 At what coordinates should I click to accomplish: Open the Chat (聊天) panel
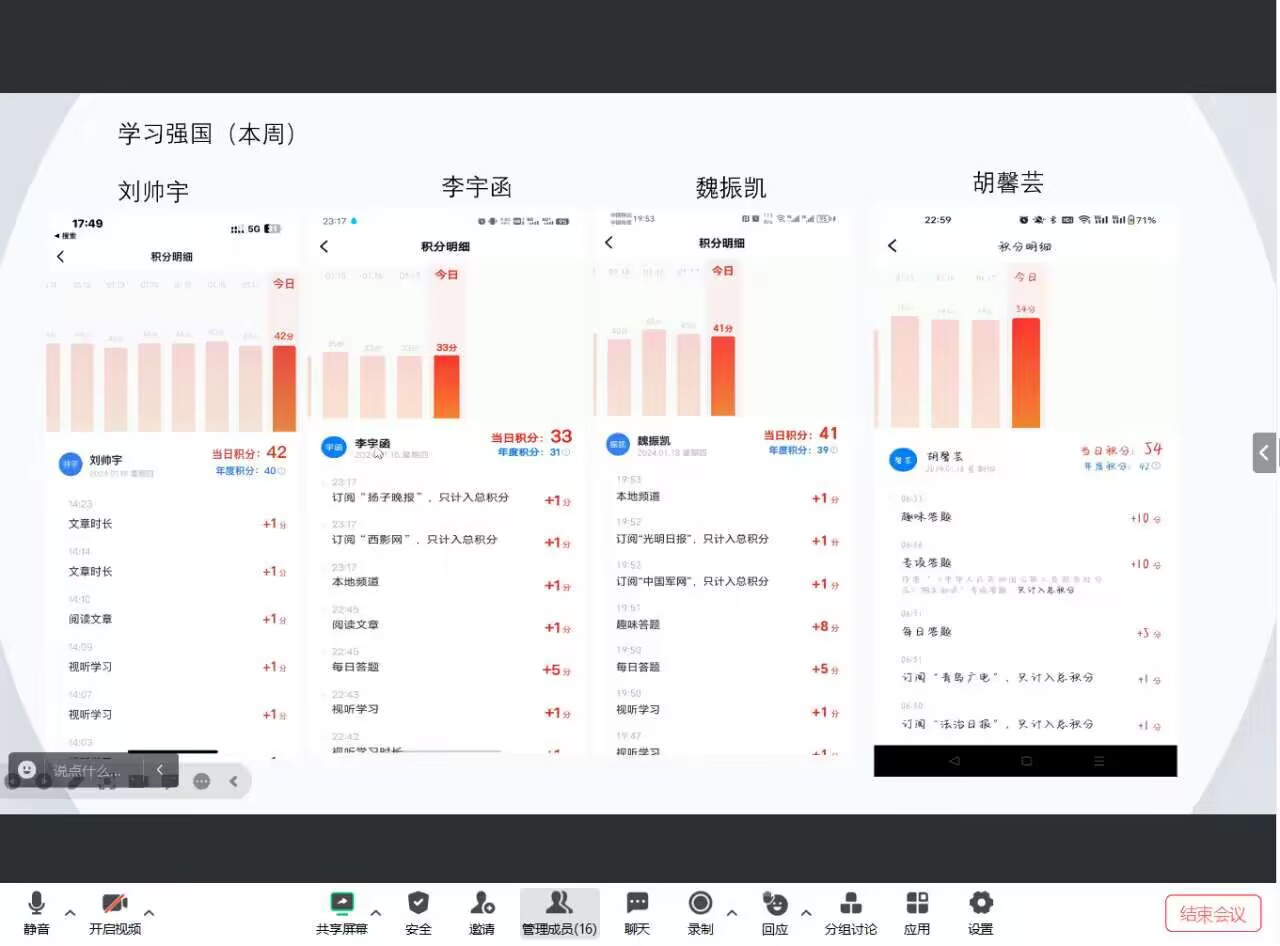637,904
